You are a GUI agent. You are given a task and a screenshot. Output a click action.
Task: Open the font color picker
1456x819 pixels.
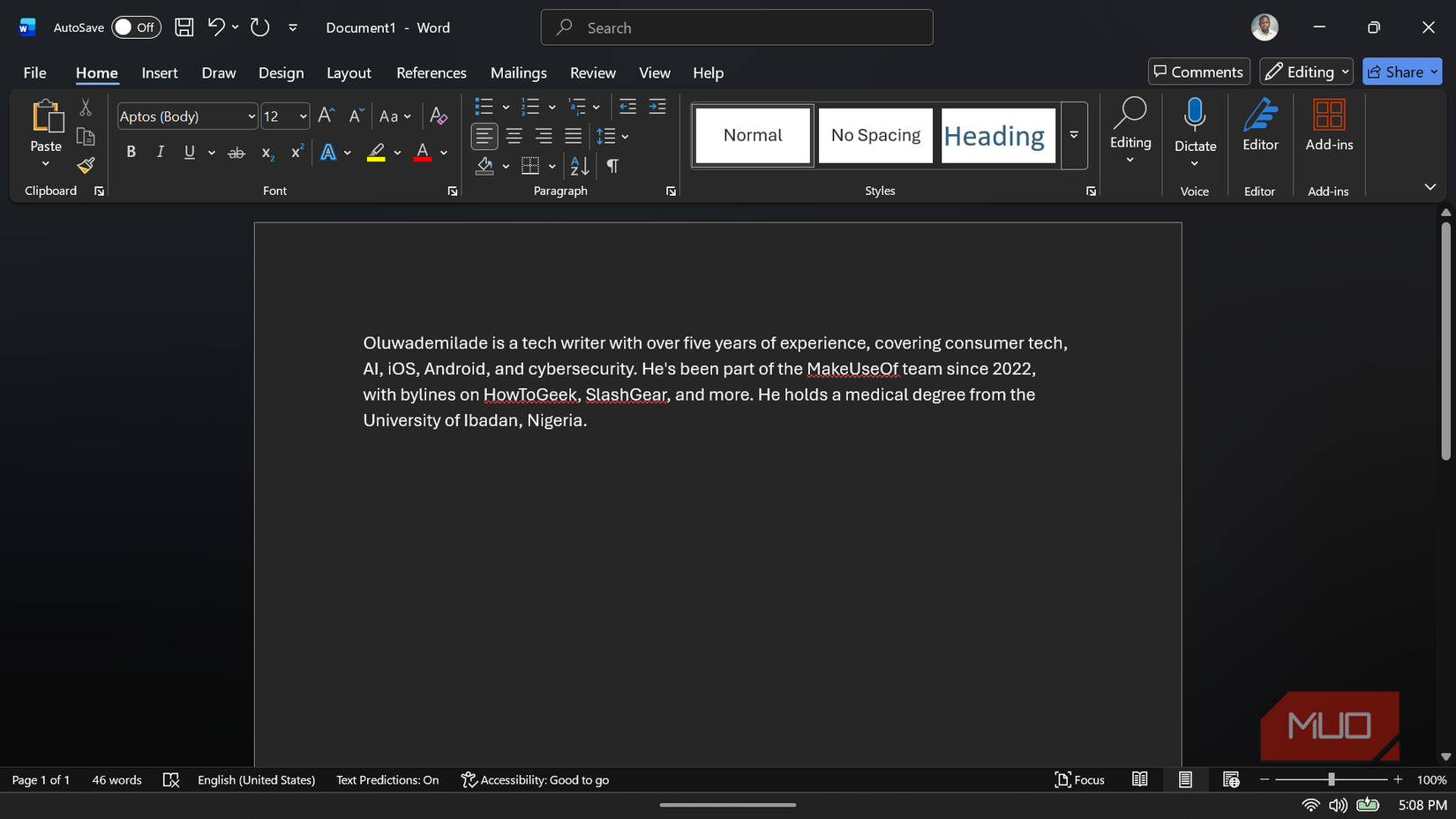(x=443, y=152)
